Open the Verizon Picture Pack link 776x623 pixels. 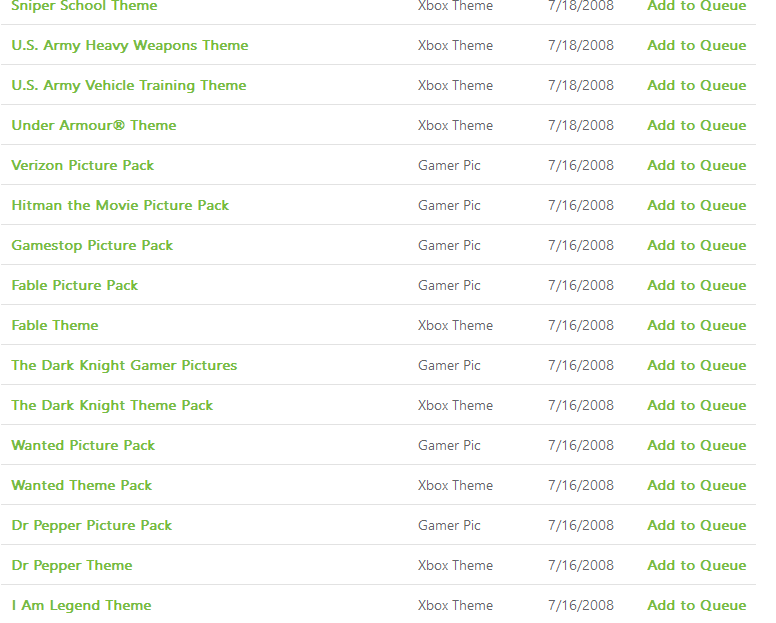click(83, 165)
